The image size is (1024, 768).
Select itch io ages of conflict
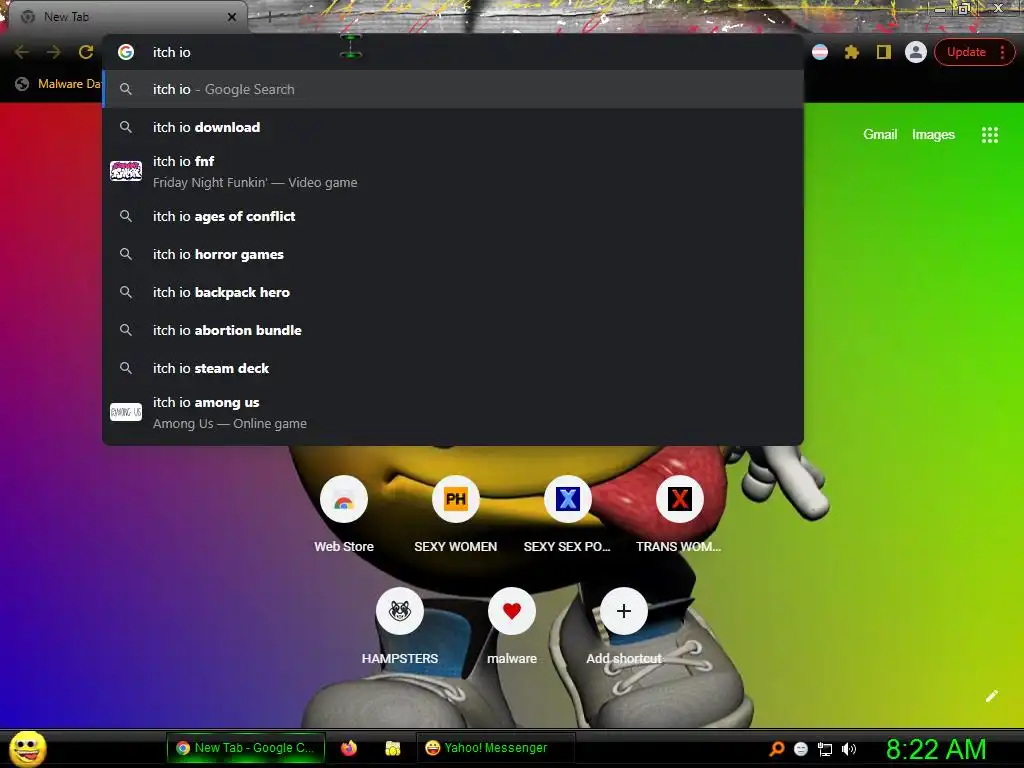[453, 216]
